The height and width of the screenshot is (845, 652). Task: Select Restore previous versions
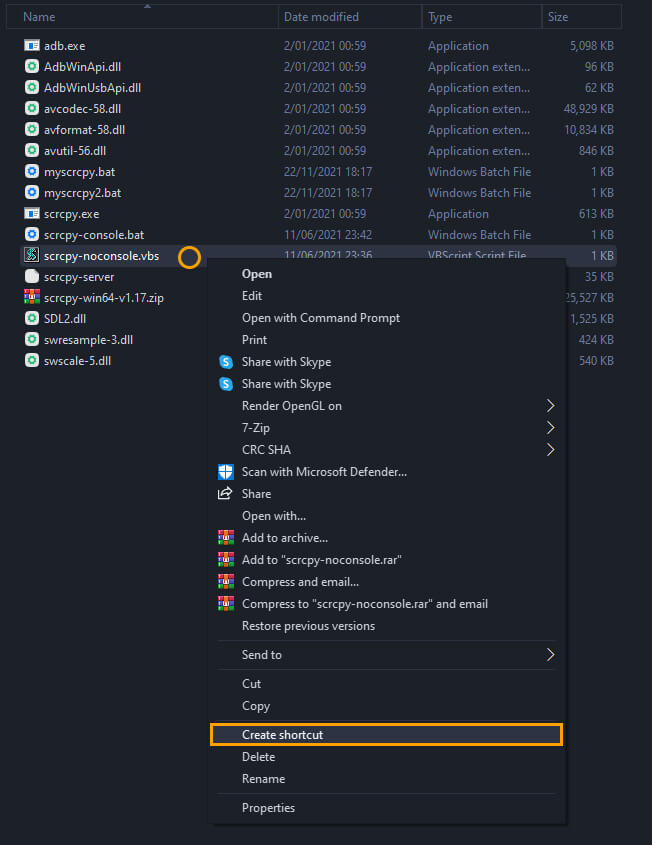[x=386, y=626]
